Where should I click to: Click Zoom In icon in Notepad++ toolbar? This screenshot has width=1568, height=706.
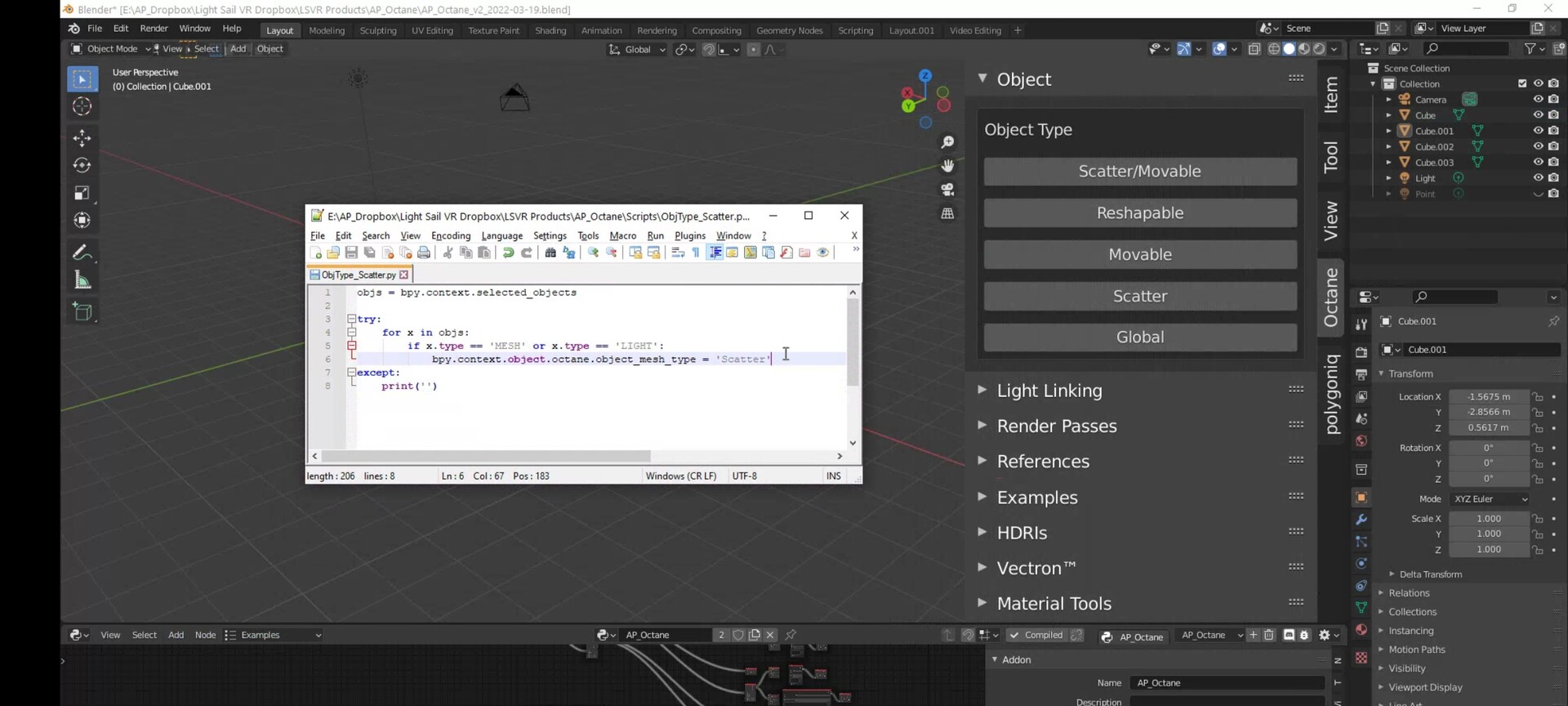(x=593, y=252)
